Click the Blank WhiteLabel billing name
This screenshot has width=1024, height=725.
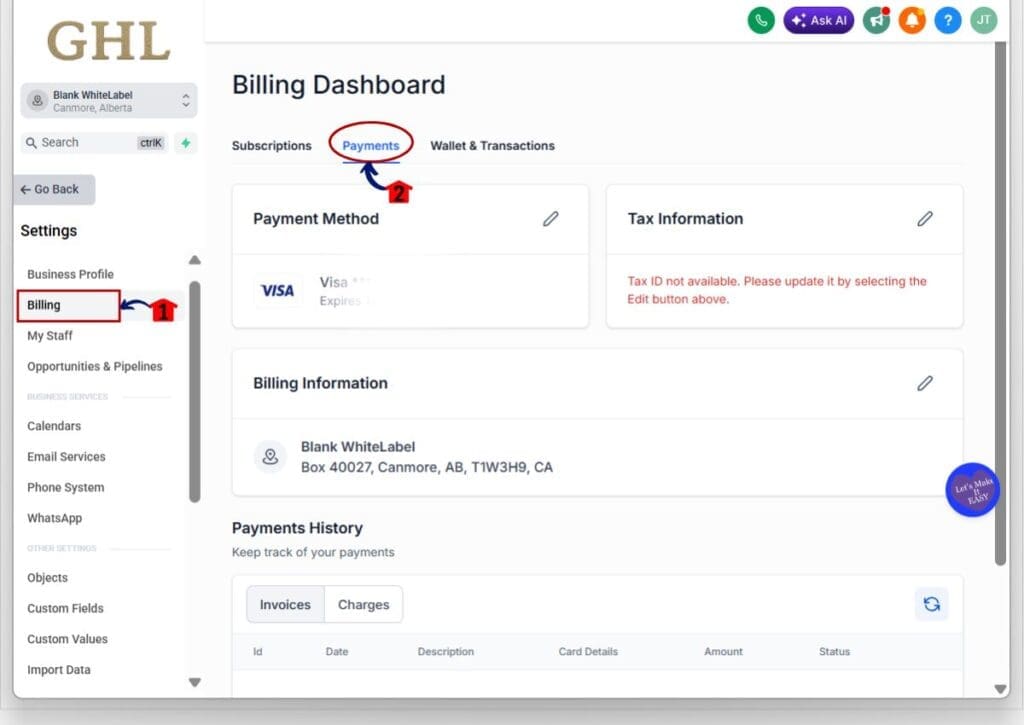tap(358, 447)
